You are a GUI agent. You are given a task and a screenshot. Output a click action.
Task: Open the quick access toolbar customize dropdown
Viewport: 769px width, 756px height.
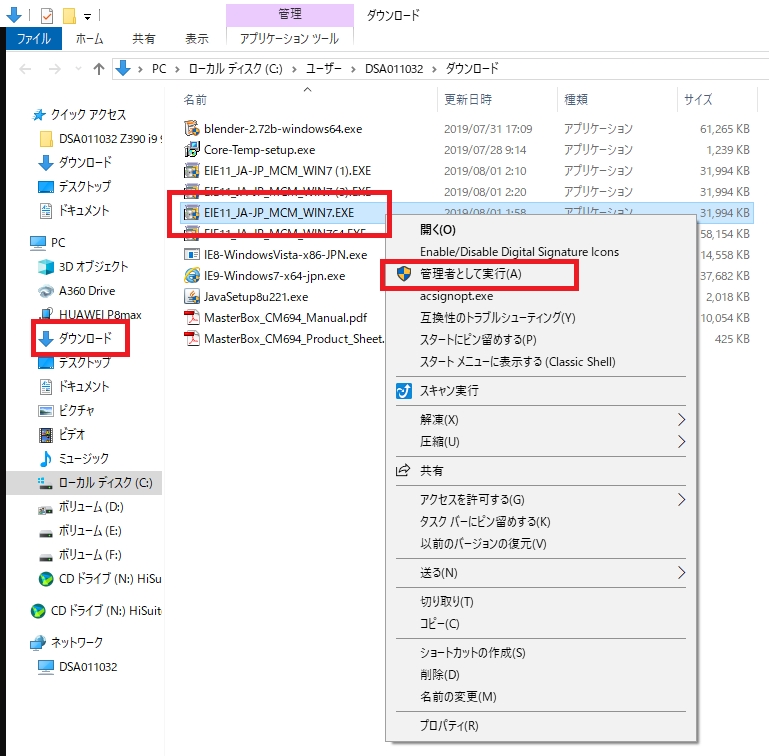[x=87, y=17]
